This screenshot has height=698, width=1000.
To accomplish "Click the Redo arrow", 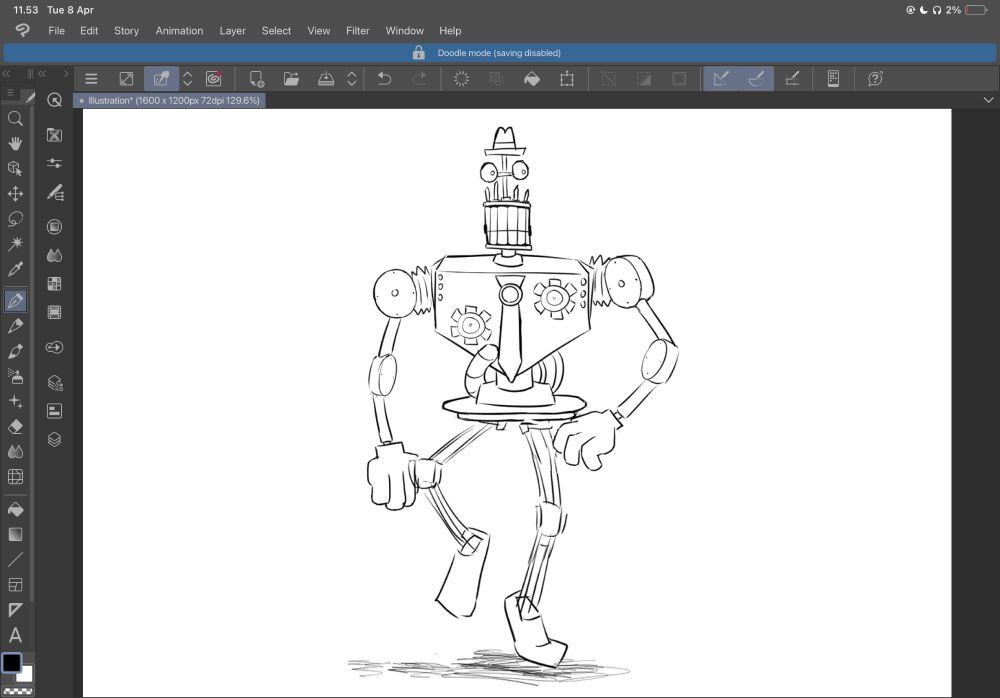I will [419, 78].
